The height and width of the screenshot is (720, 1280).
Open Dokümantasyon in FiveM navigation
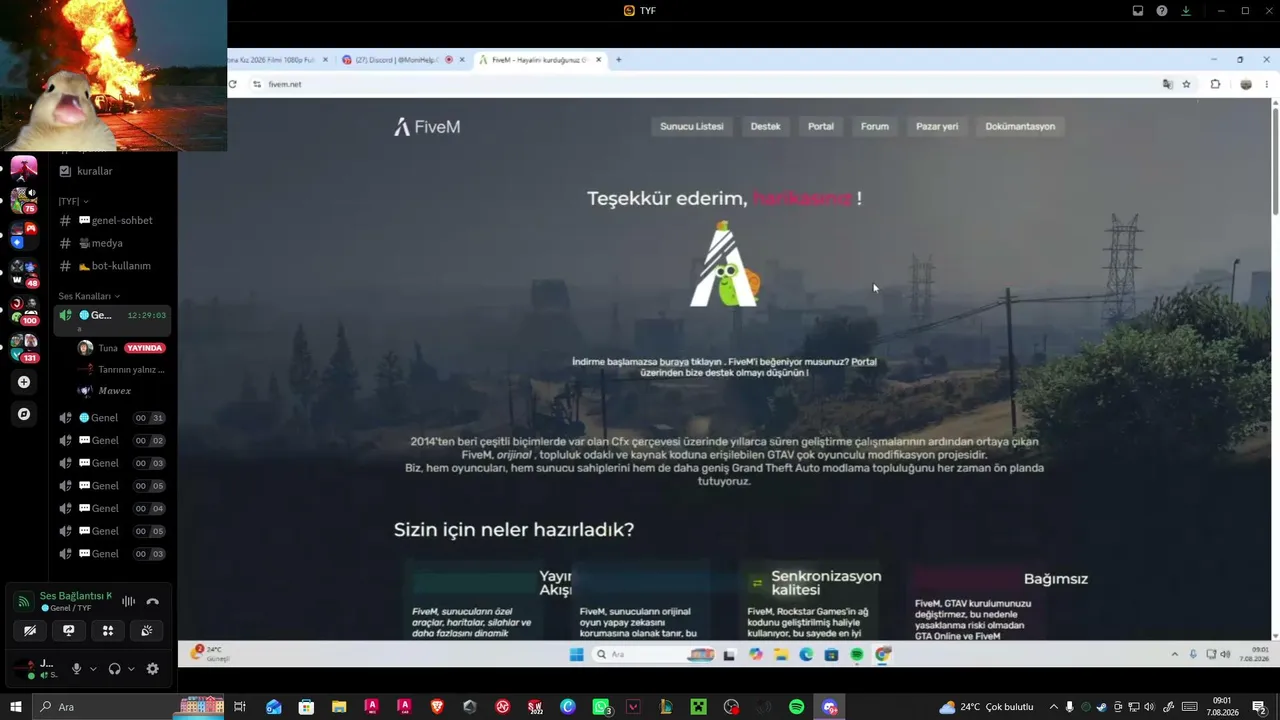click(x=1020, y=126)
